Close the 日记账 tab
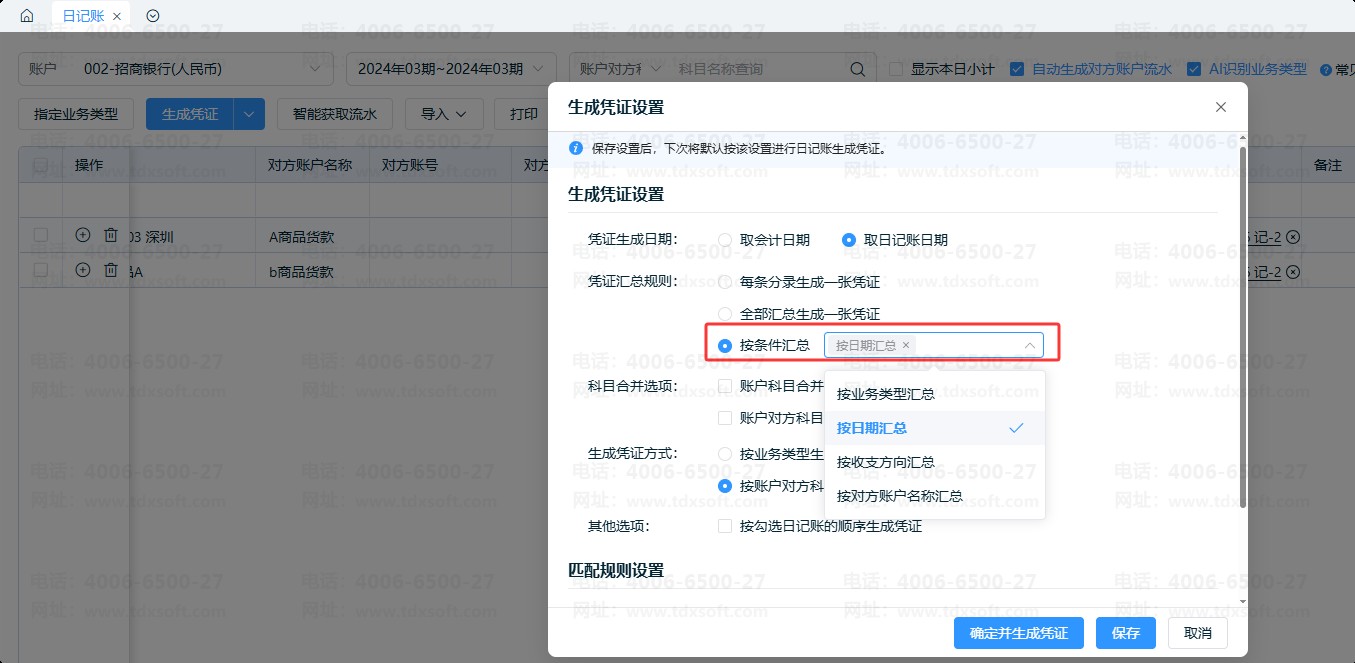 (x=117, y=16)
